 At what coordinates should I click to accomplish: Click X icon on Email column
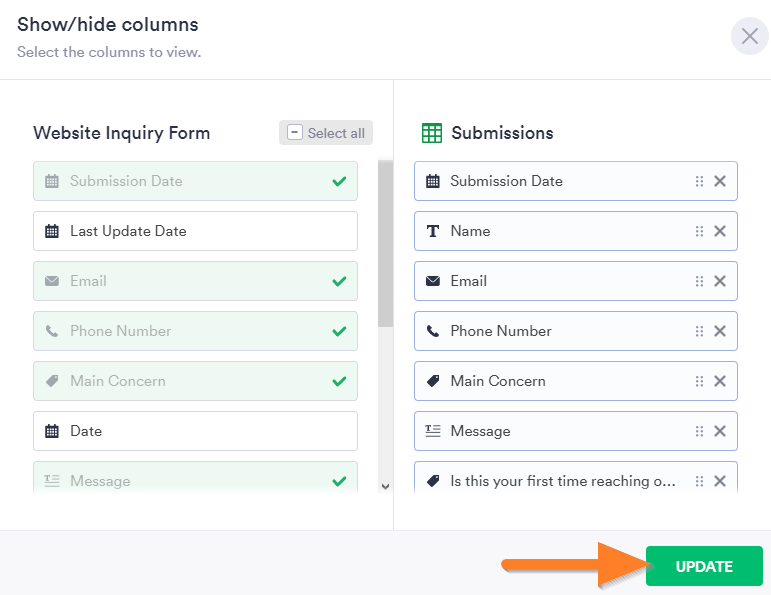click(x=719, y=281)
